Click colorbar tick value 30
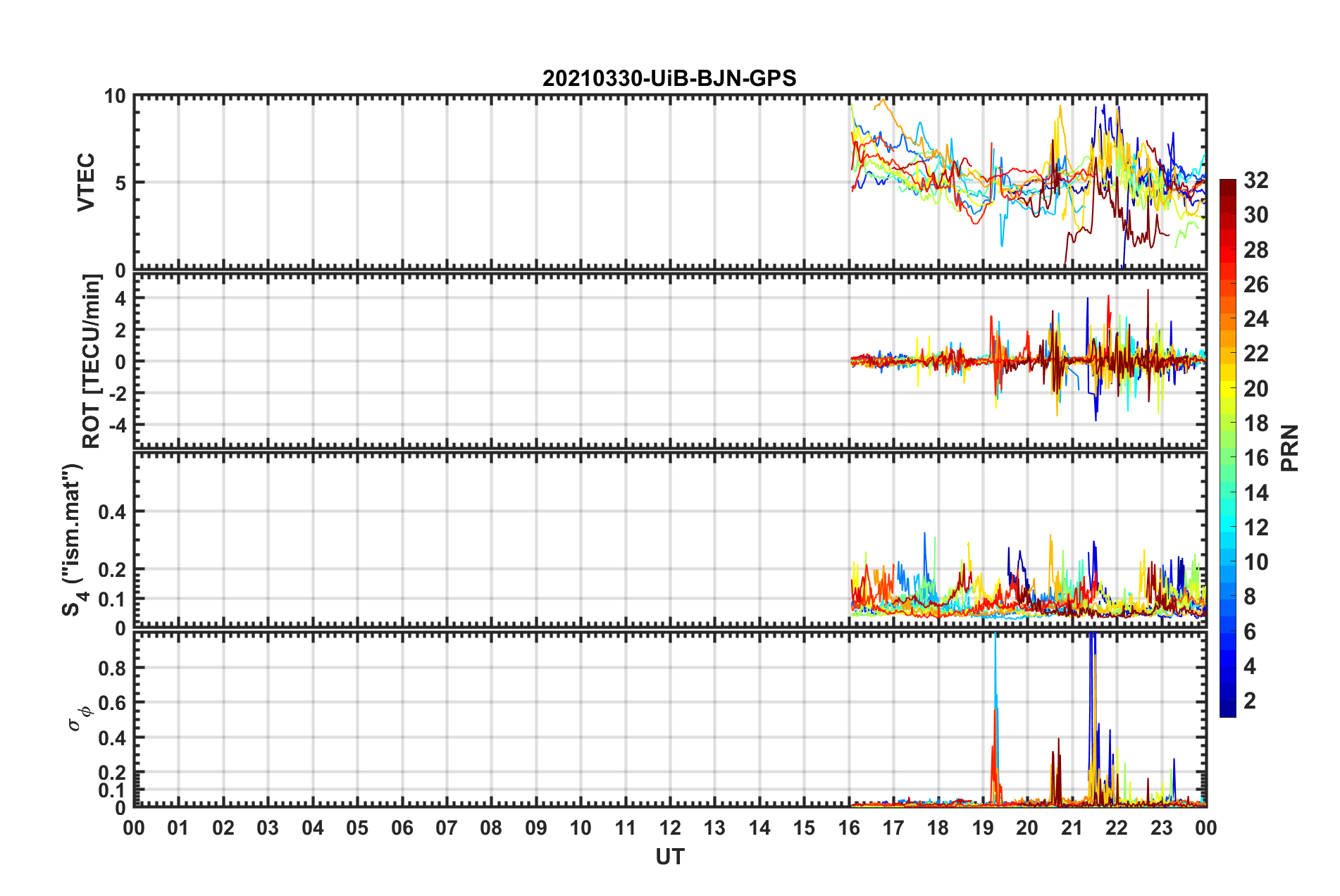The height and width of the screenshot is (896, 1340). tap(1256, 215)
